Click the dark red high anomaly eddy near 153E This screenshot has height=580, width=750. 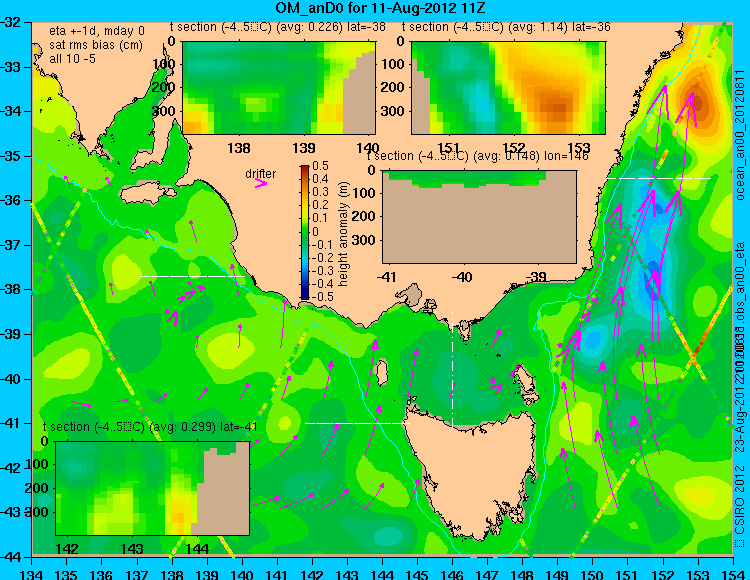696,101
